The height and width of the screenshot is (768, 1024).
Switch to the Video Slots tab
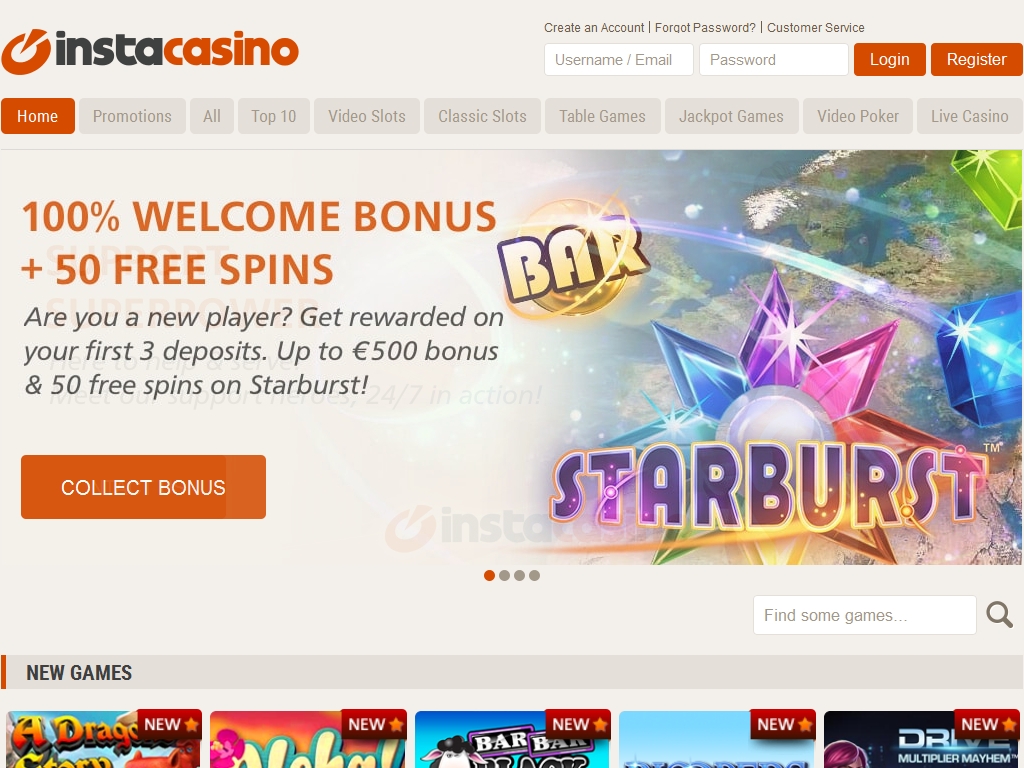[x=367, y=116]
